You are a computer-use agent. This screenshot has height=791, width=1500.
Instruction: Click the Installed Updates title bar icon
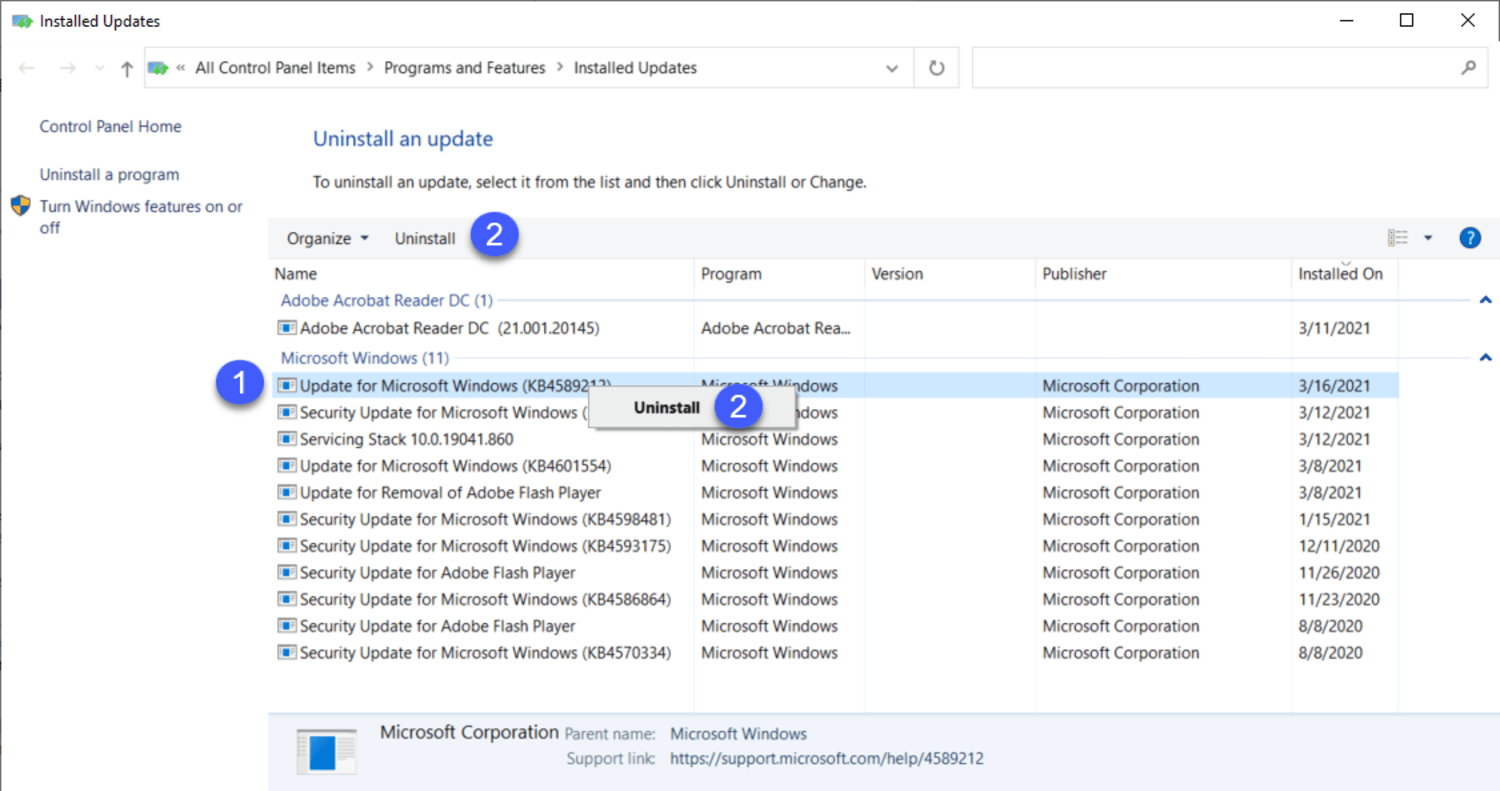pyautogui.click(x=22, y=21)
